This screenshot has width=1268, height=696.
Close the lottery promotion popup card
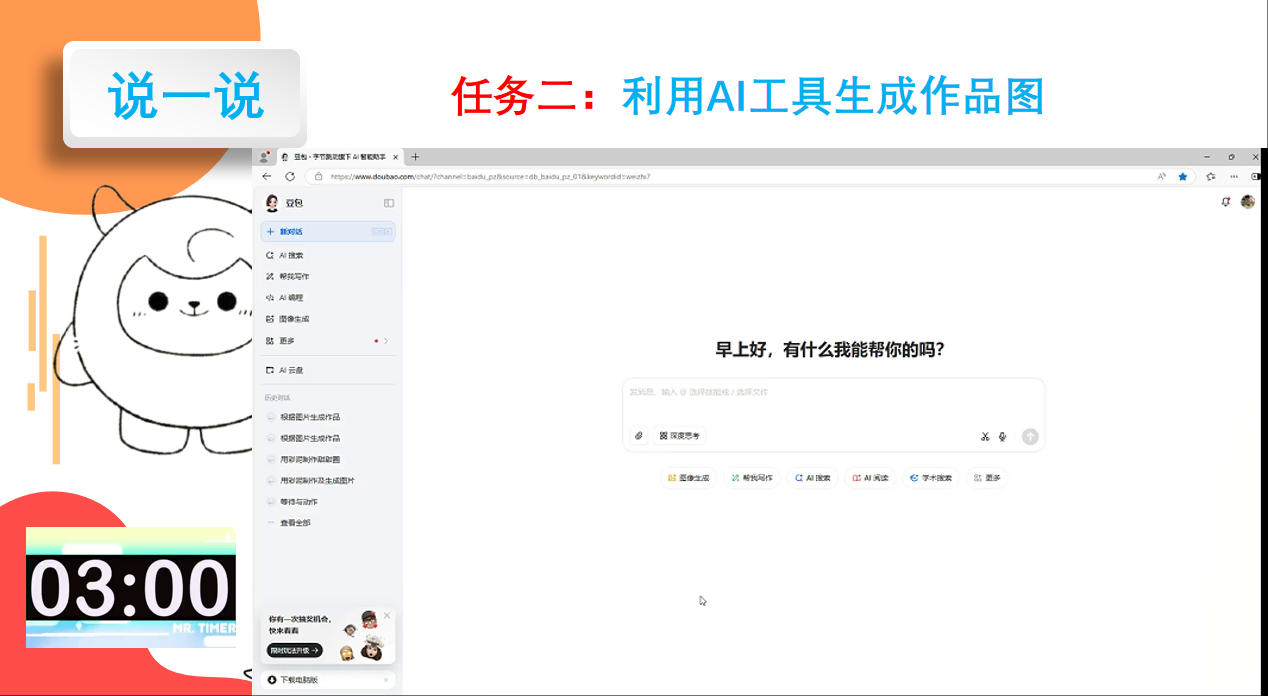pos(387,615)
